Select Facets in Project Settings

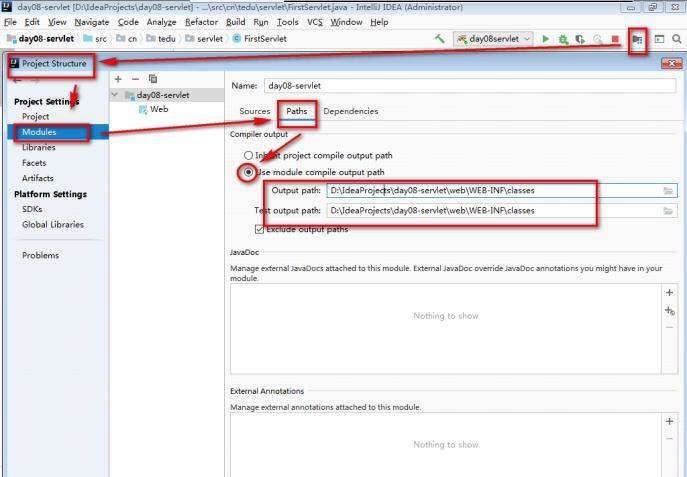[x=34, y=163]
